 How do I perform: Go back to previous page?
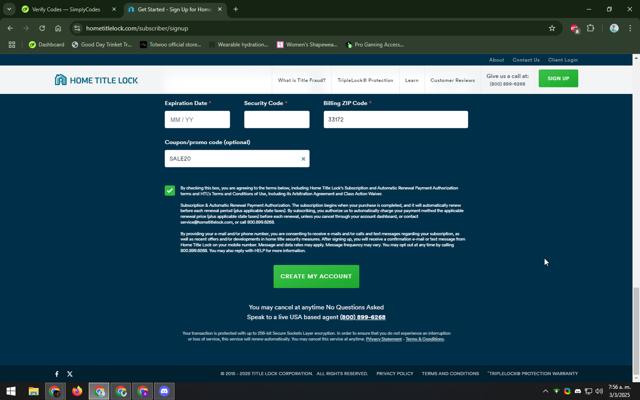(x=10, y=28)
